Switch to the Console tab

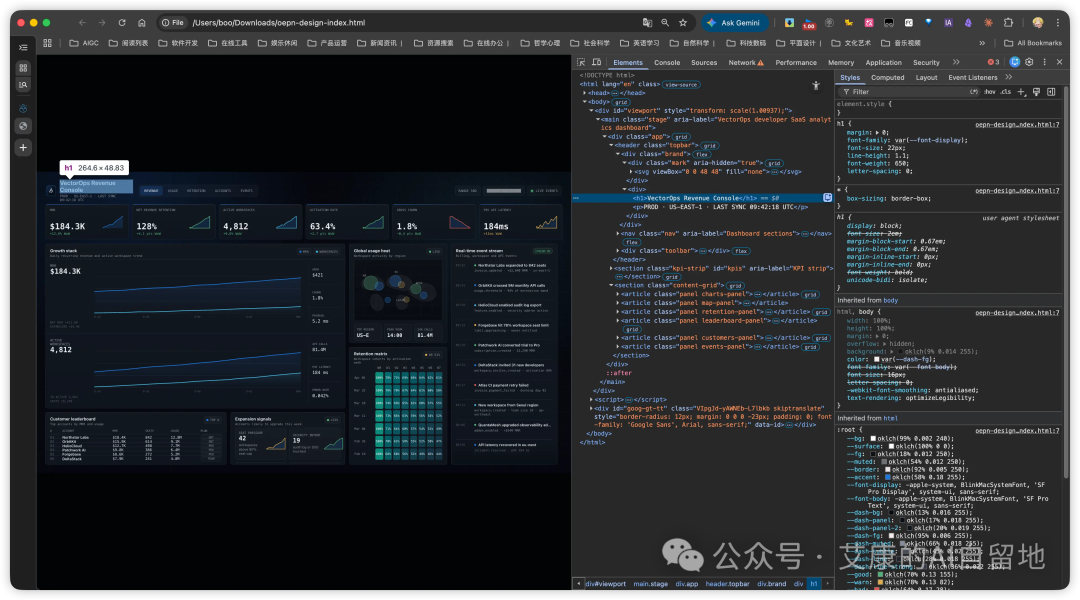click(x=667, y=62)
